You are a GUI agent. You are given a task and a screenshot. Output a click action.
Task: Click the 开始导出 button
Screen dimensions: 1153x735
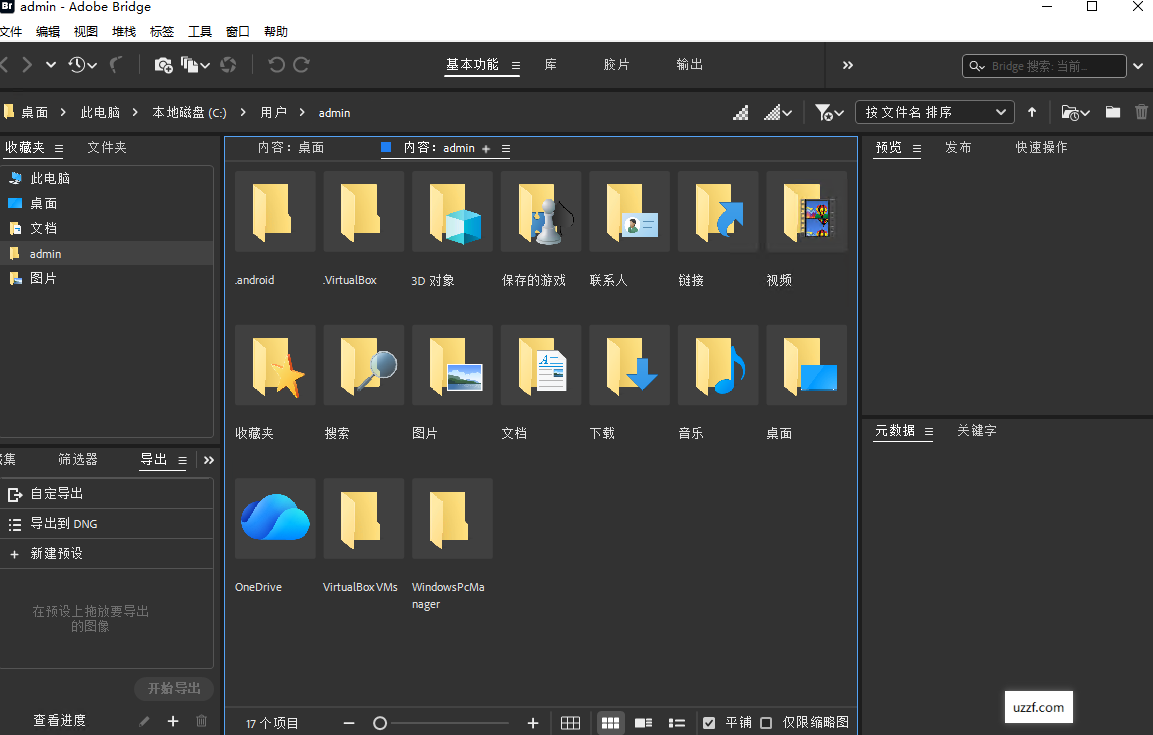click(173, 688)
